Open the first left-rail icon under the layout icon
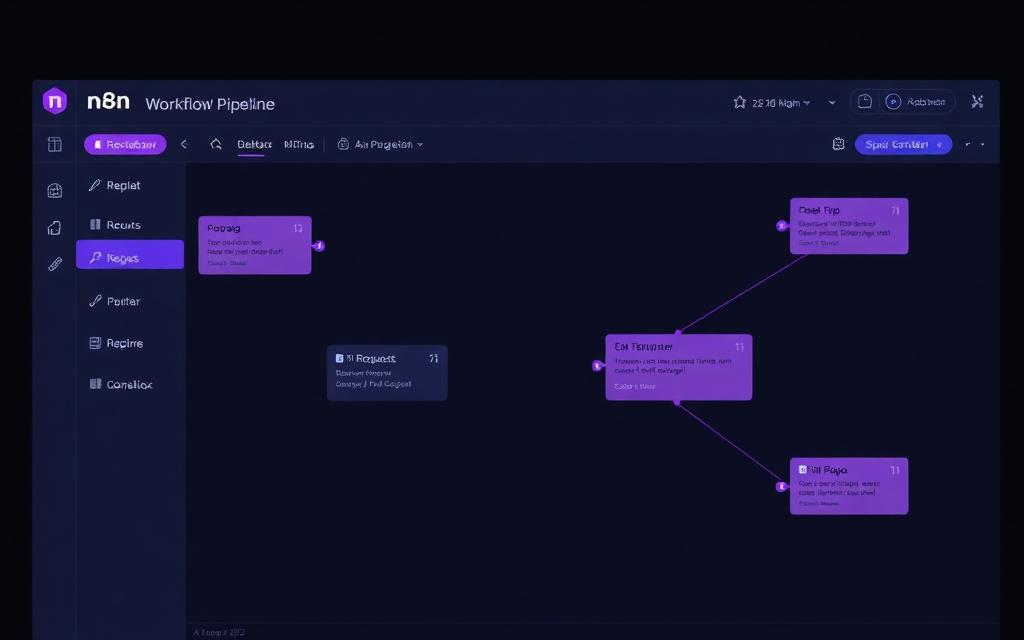Screen dimensions: 1024x640 pos(55,190)
